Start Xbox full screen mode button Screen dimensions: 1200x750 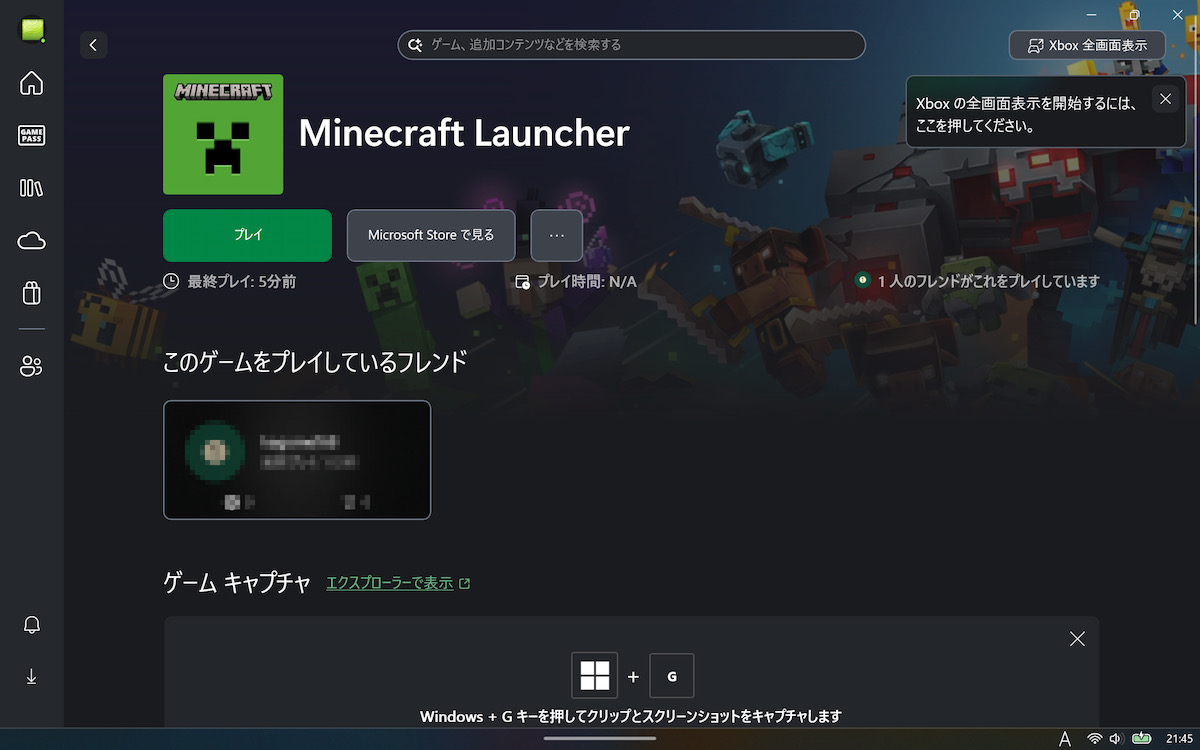point(1087,45)
